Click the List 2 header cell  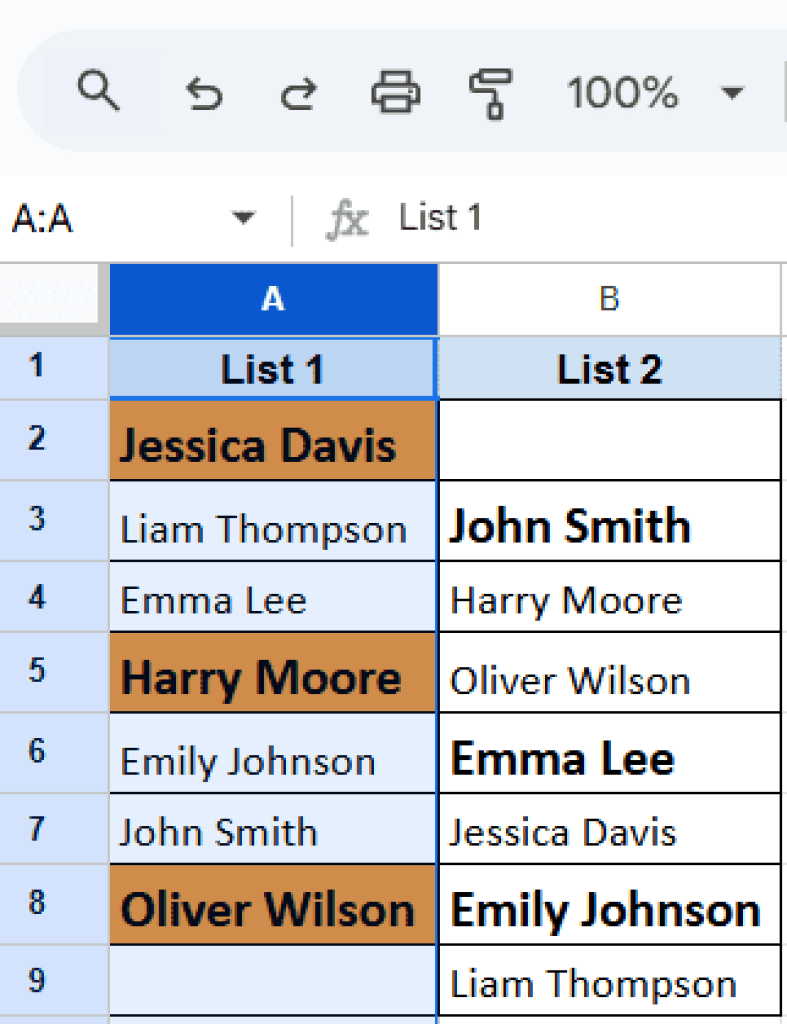point(609,368)
